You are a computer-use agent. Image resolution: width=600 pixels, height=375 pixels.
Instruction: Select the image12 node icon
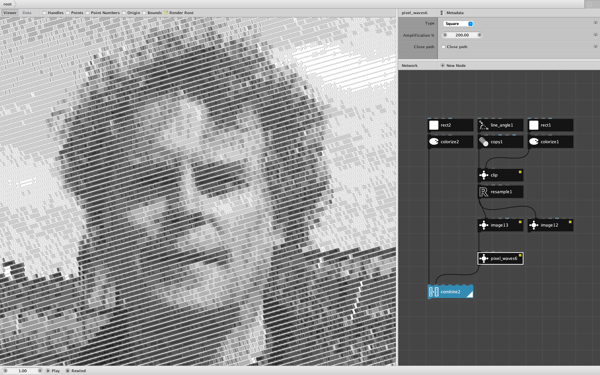534,225
